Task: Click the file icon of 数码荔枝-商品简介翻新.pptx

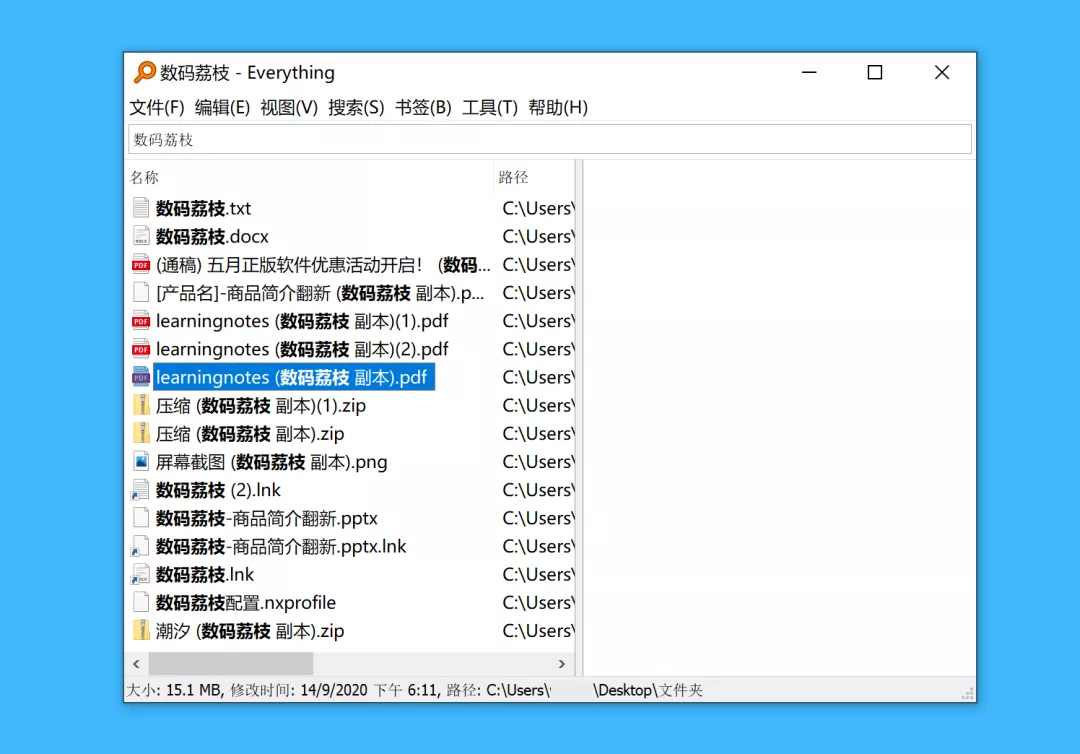Action: [x=141, y=518]
